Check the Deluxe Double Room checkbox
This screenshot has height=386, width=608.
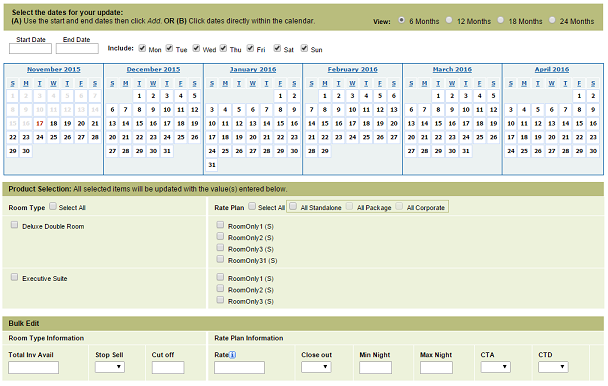point(14,225)
